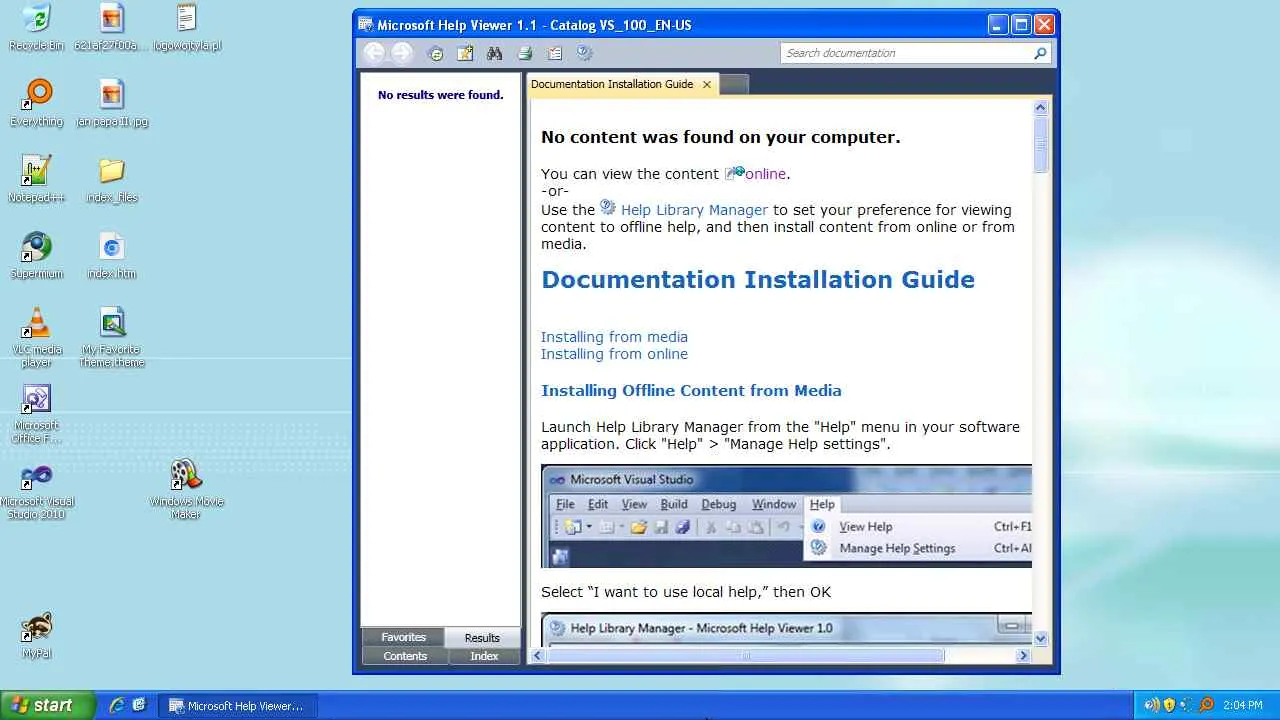Screen dimensions: 1280x720
Task: Click the 'Documentation Installation Guide' page heading
Action: [x=758, y=280]
